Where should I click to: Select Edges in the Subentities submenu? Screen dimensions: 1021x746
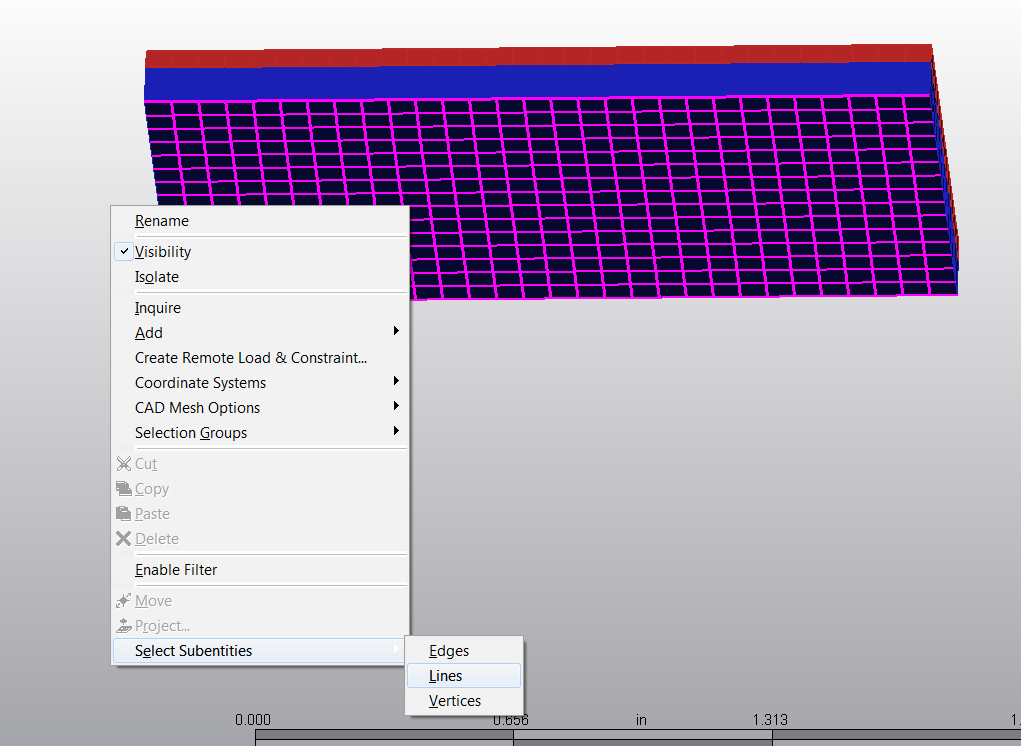click(x=448, y=650)
